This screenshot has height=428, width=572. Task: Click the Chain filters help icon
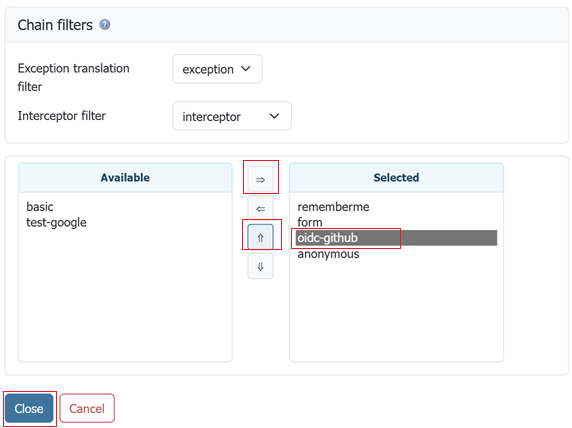click(x=105, y=25)
